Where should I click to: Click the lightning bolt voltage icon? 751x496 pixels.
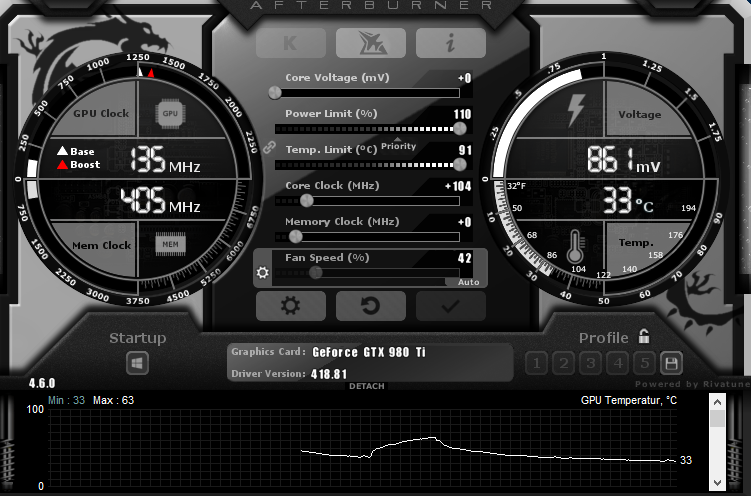pos(576,110)
